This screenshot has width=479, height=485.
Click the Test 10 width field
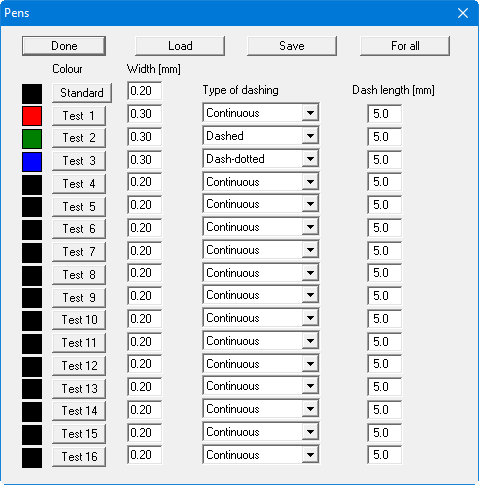[x=145, y=319]
